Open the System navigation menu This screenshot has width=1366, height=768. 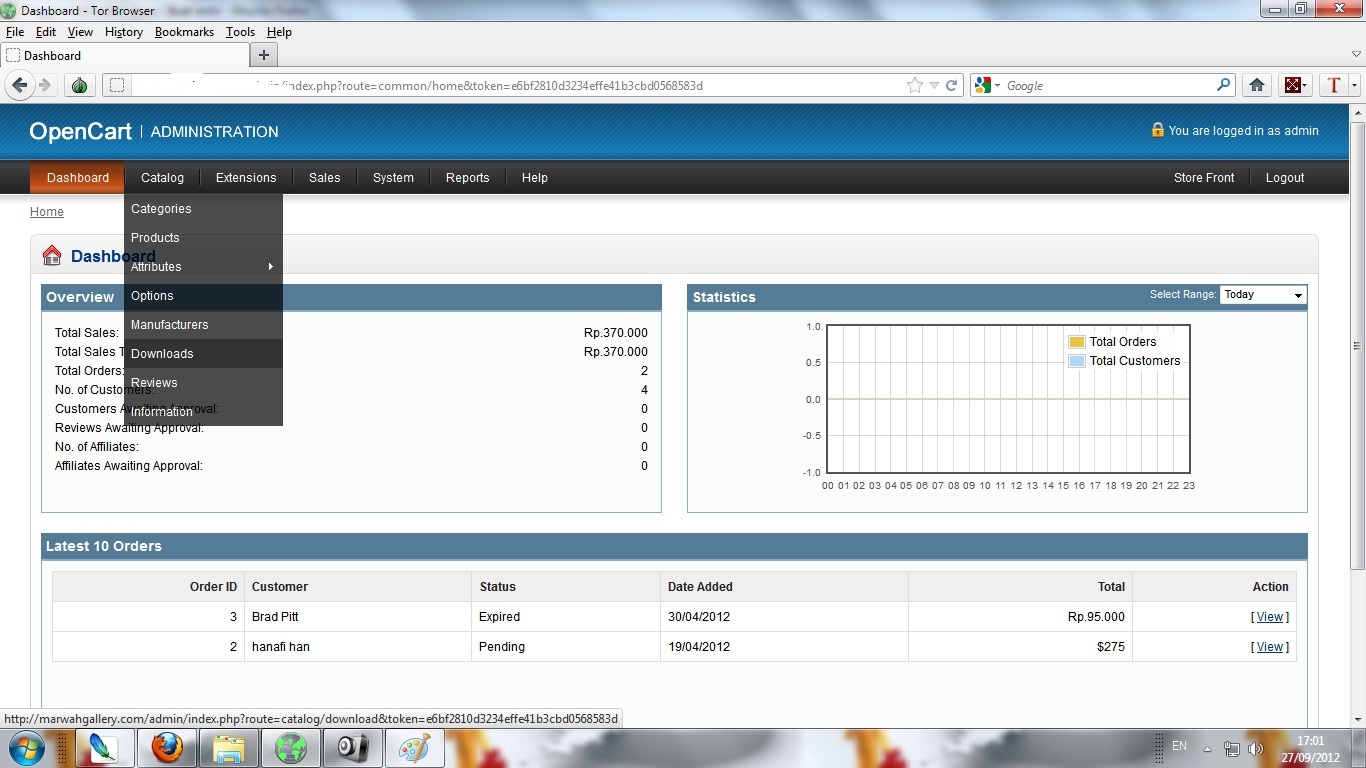click(393, 178)
